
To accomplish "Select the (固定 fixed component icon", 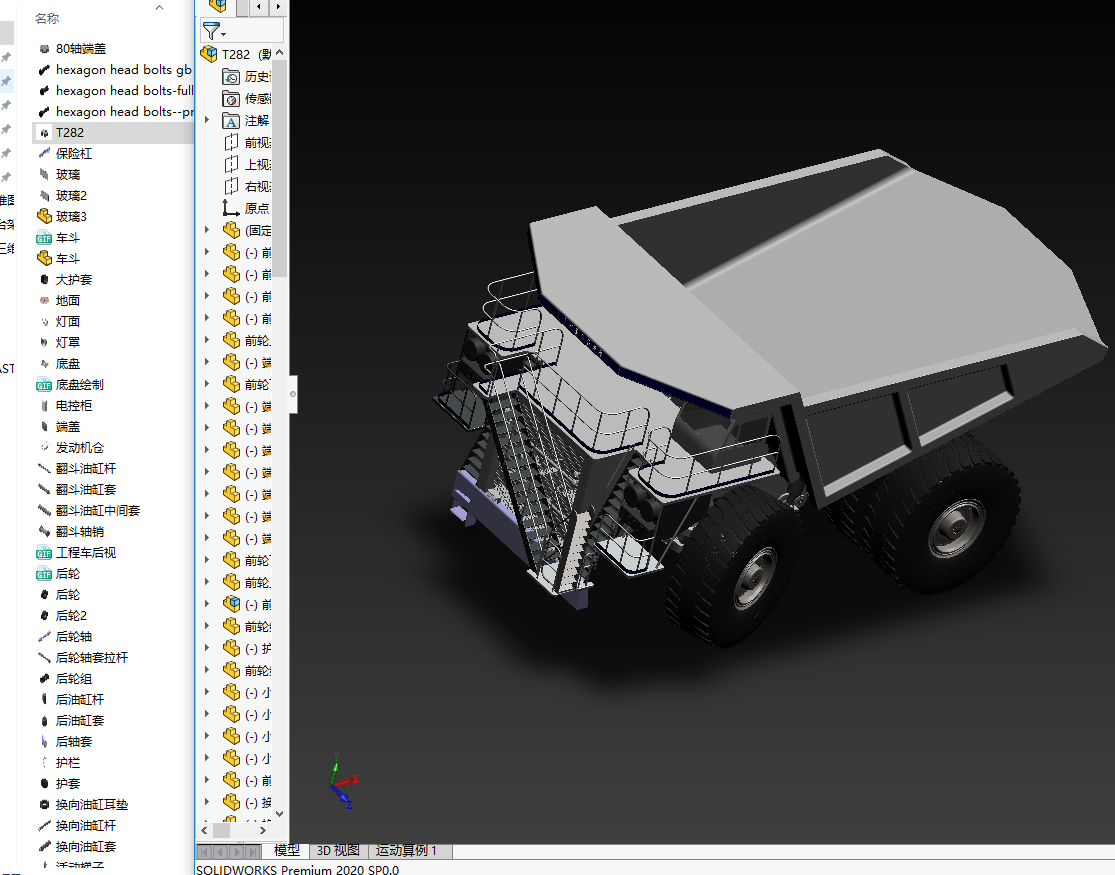I will (x=231, y=230).
